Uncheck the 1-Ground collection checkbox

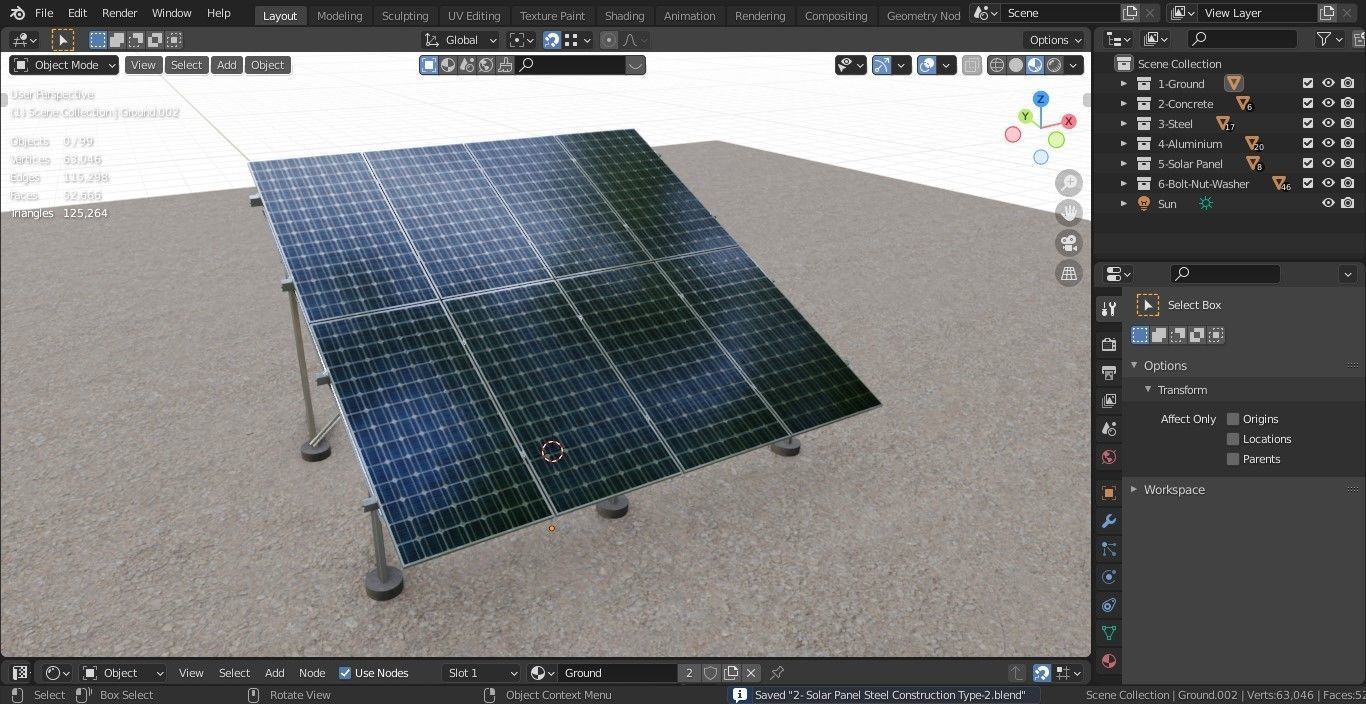pyautogui.click(x=1307, y=84)
